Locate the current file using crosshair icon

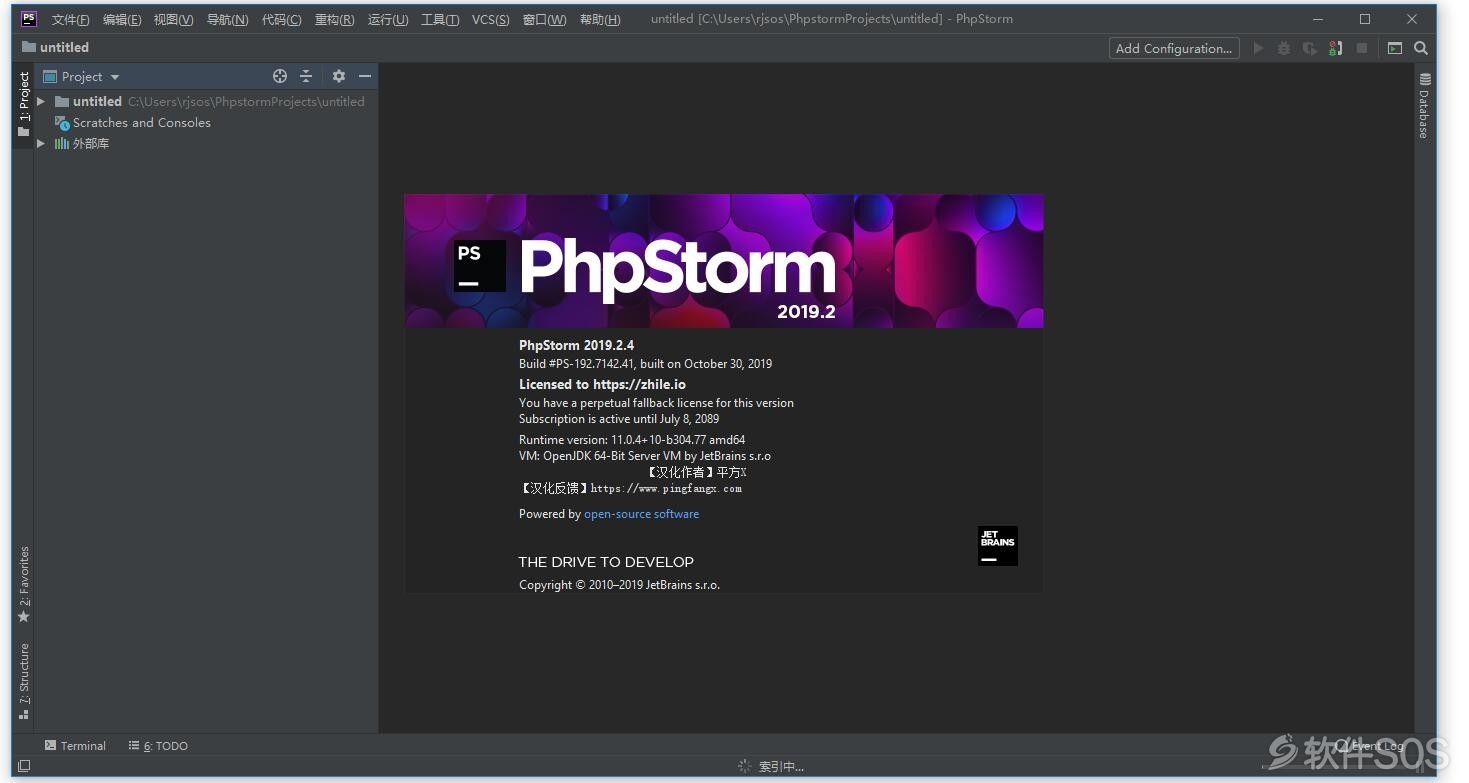280,76
